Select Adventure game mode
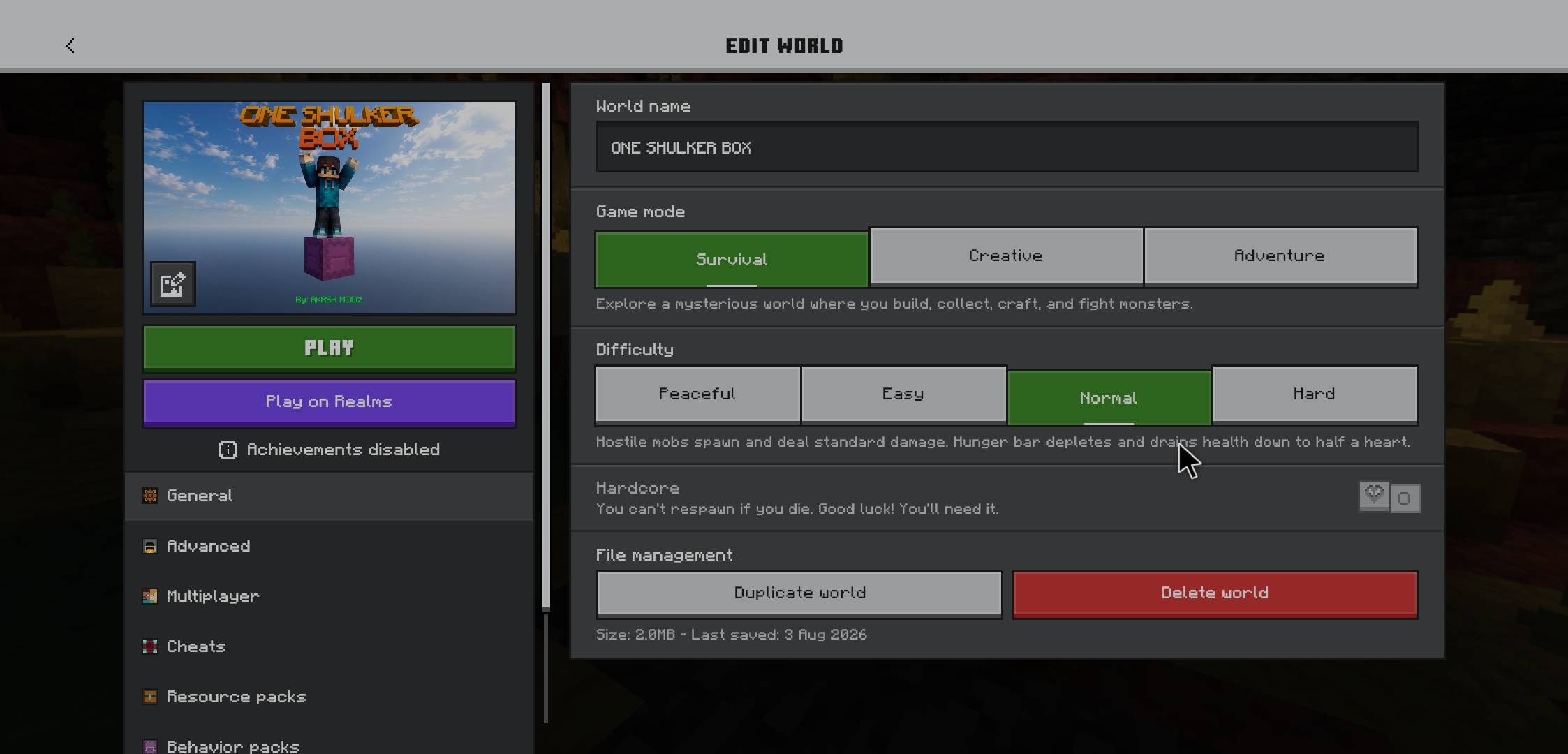Image resolution: width=1568 pixels, height=754 pixels. (x=1280, y=256)
